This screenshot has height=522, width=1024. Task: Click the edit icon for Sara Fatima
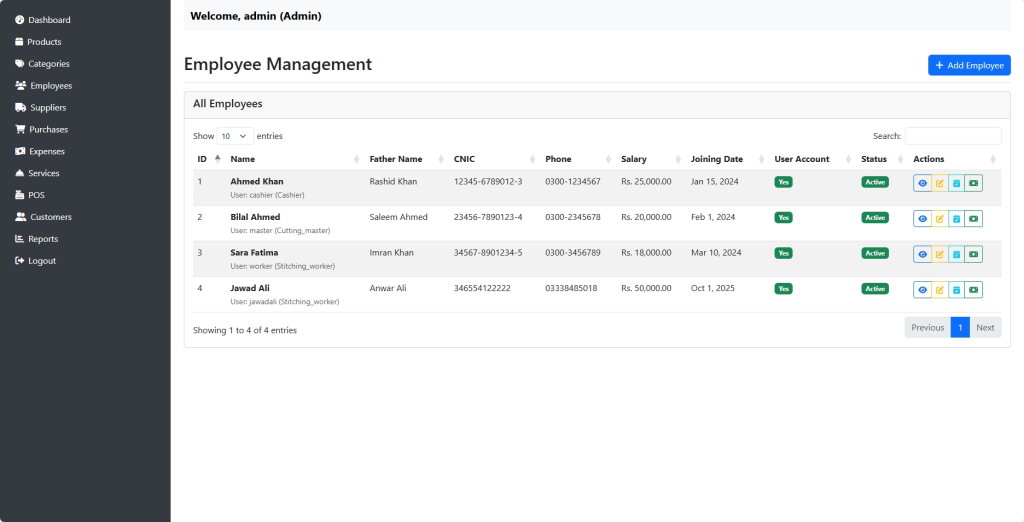pos(940,254)
